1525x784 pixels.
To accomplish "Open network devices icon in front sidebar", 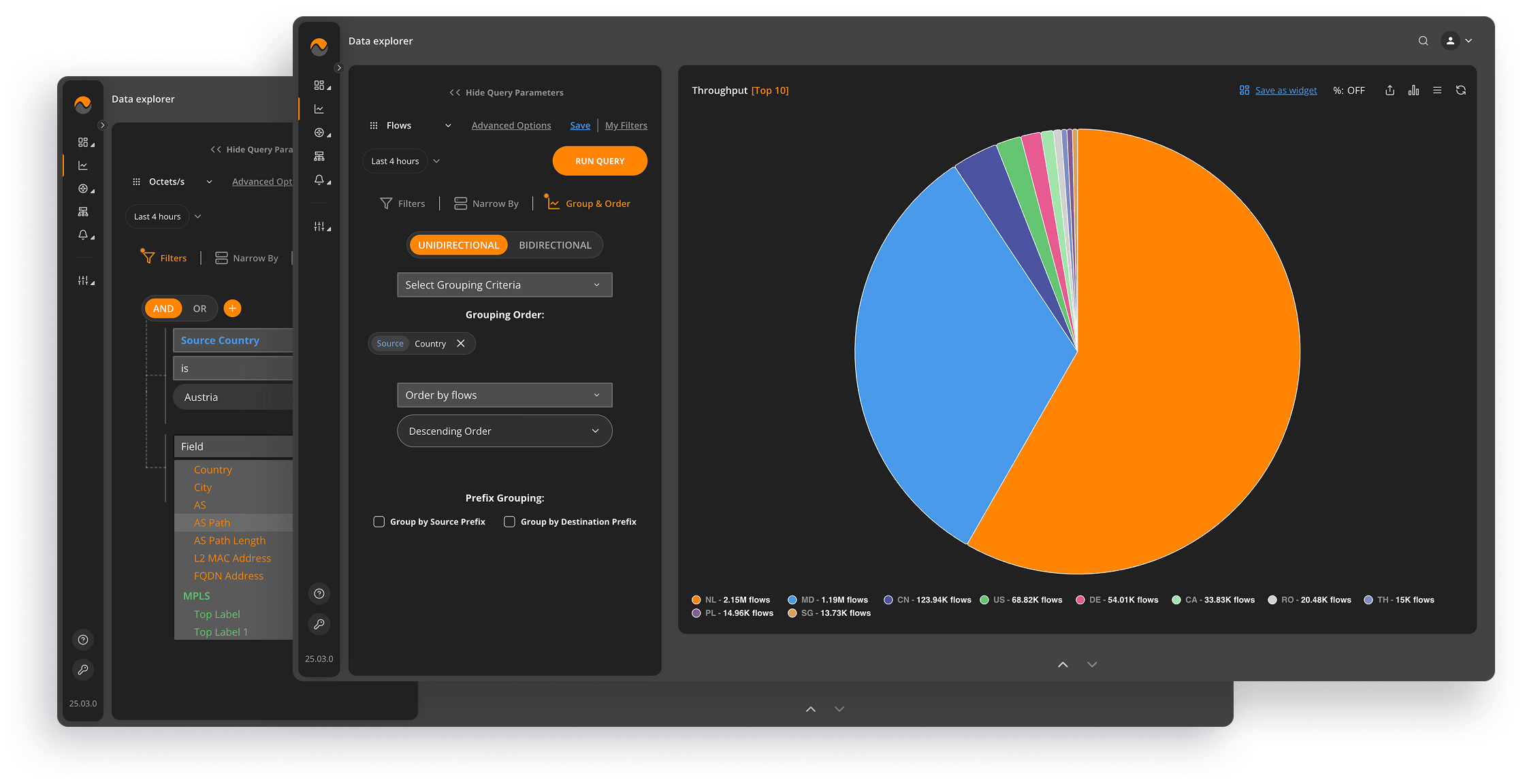I will [319, 156].
